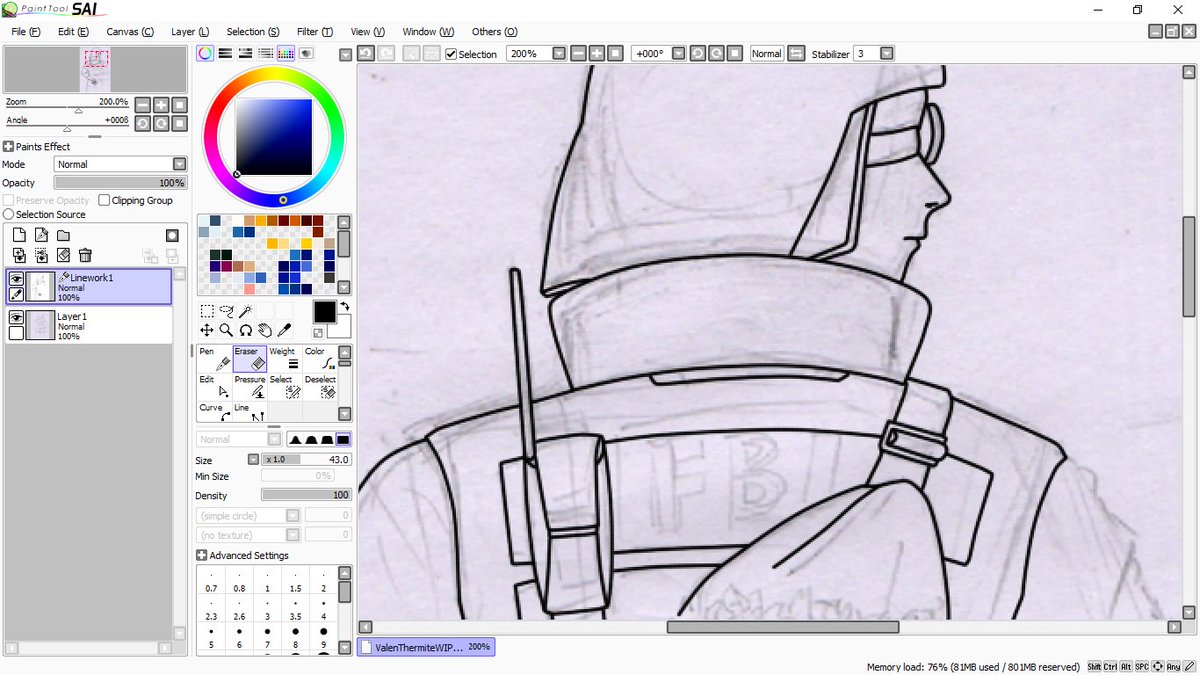The image size is (1200, 675).
Task: Clear the selected layer with eraser icon
Action: tap(63, 256)
